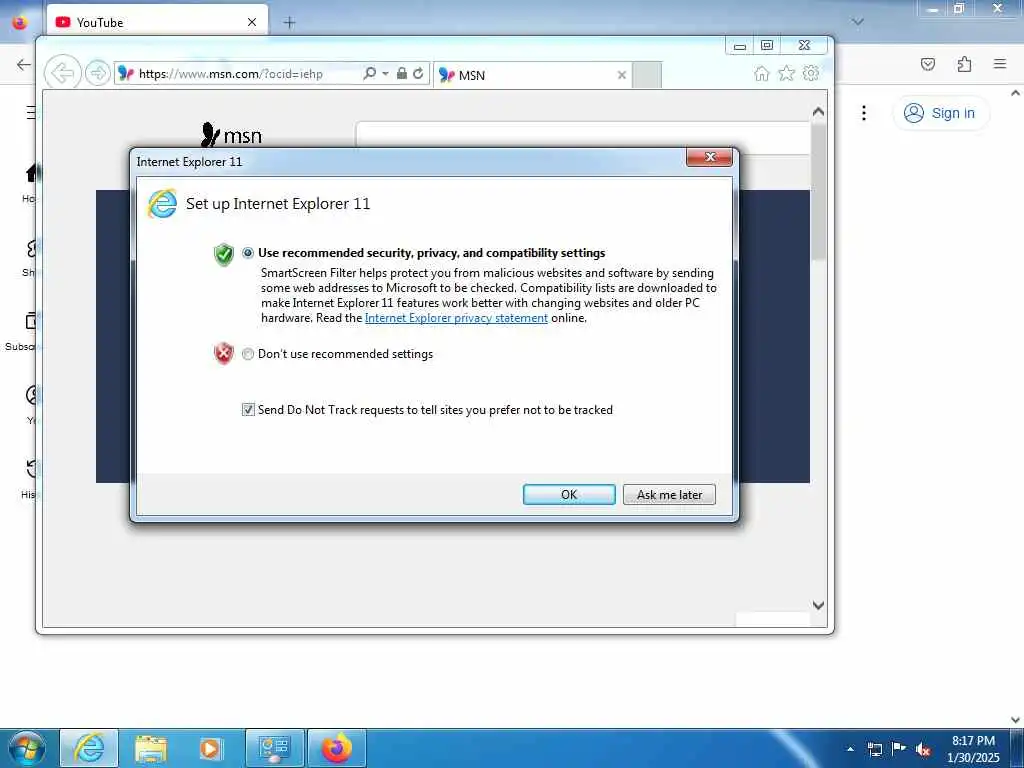
Task: Launch Windows Media Player from taskbar
Action: point(212,748)
